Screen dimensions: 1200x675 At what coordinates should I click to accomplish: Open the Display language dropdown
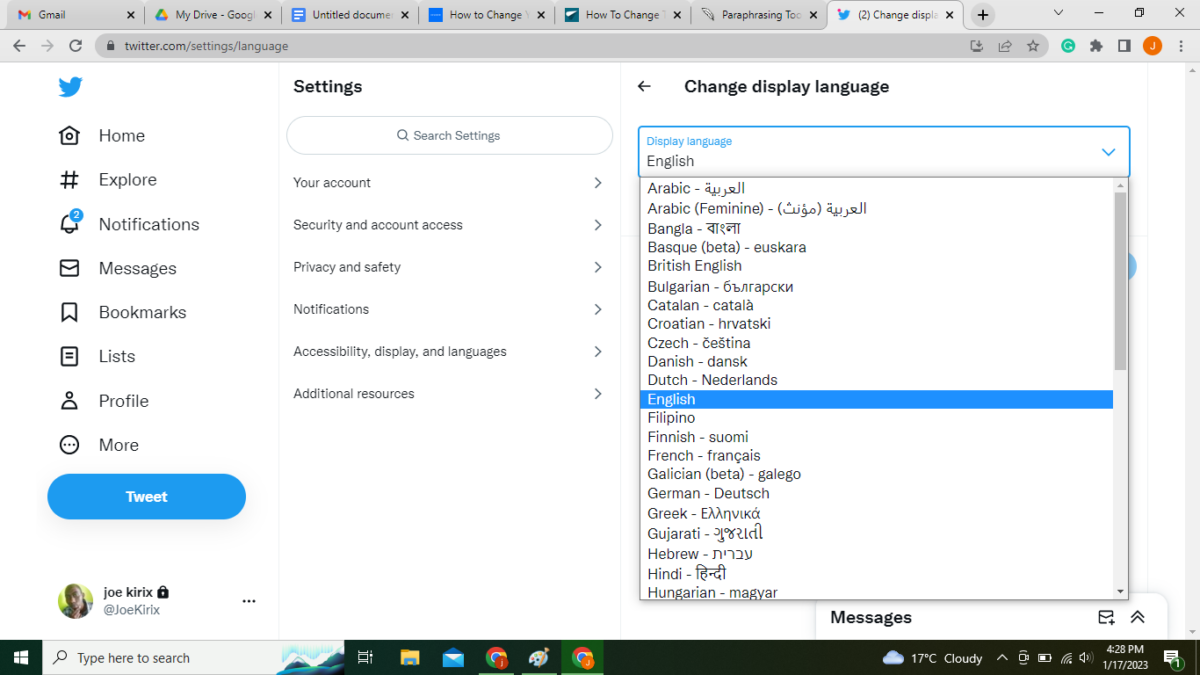(x=884, y=152)
